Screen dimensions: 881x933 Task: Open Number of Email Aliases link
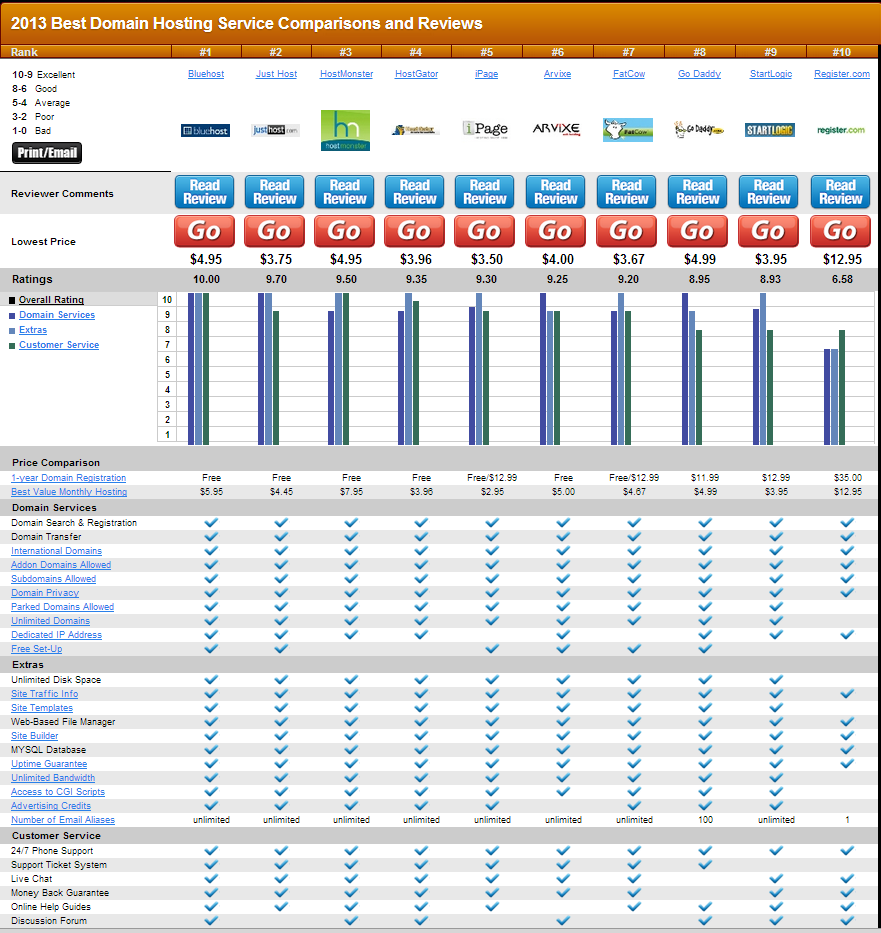(63, 820)
